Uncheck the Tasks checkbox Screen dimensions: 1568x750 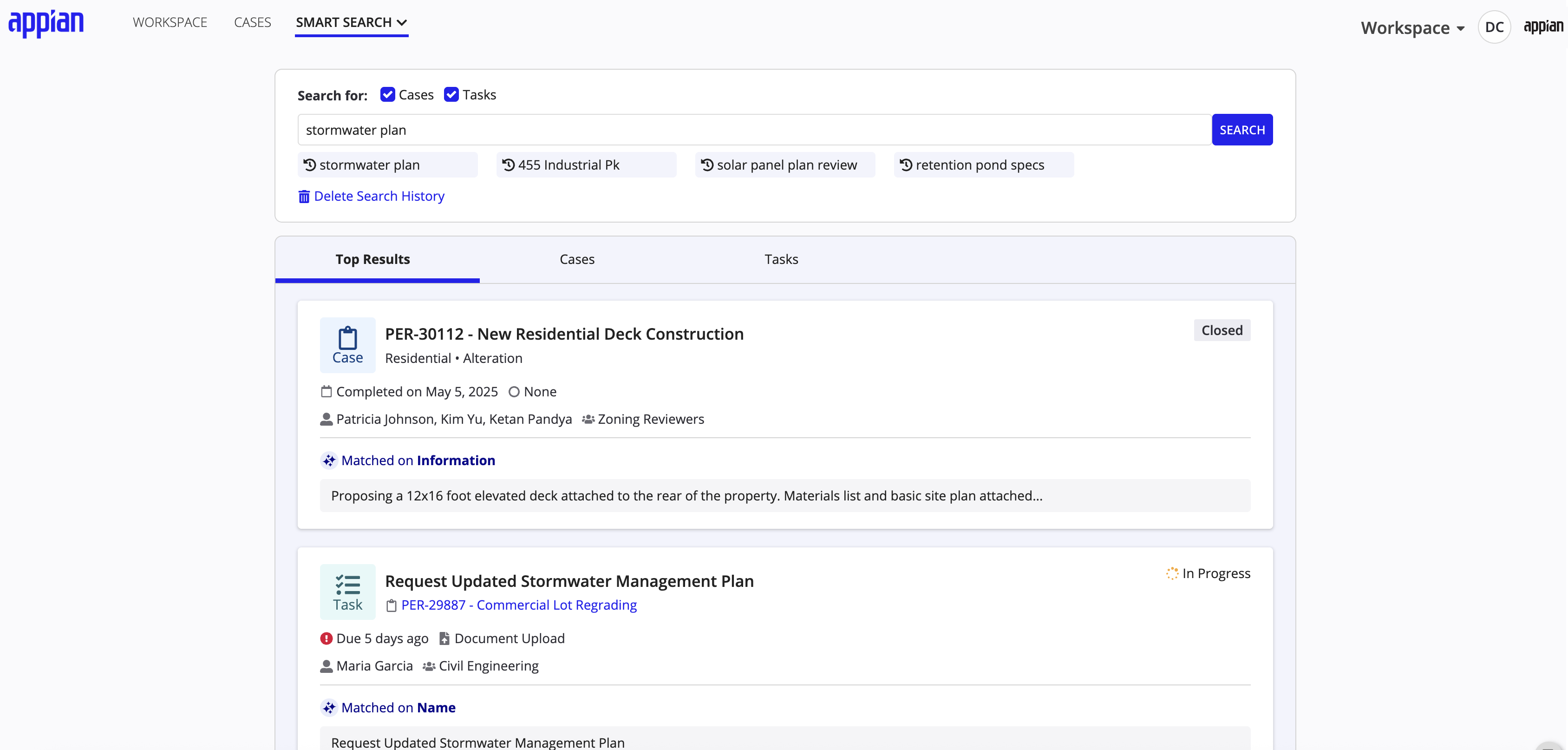pyautogui.click(x=451, y=94)
